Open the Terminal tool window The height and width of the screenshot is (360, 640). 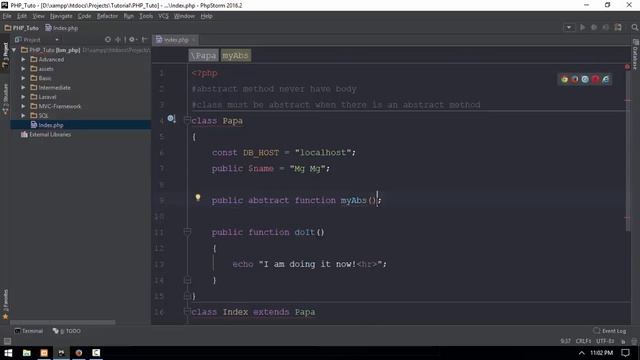(x=29, y=331)
